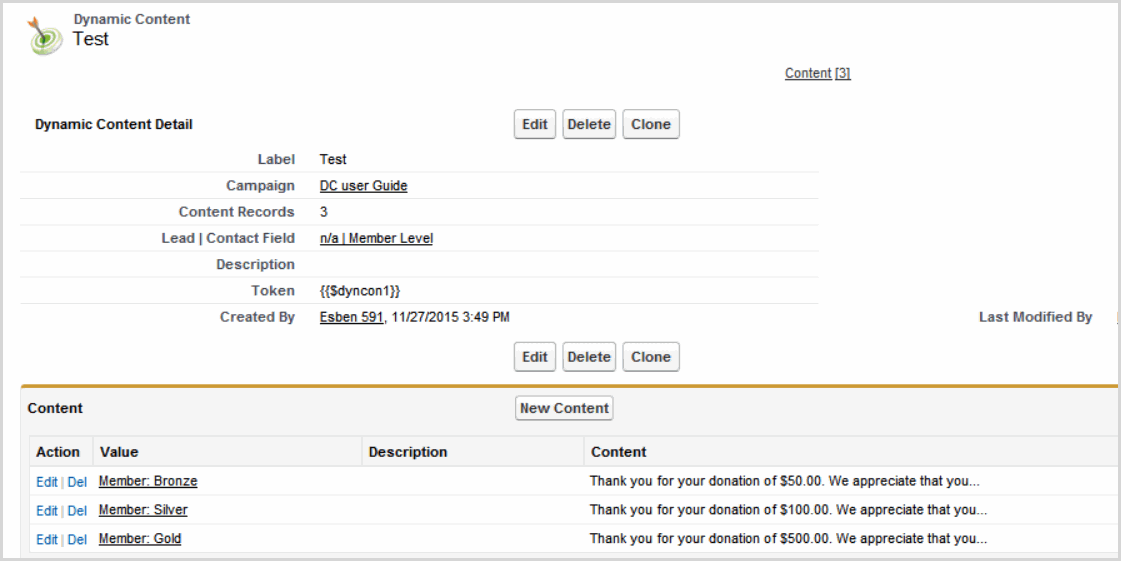
Task: Open the Member: Silver record
Action: click(143, 510)
